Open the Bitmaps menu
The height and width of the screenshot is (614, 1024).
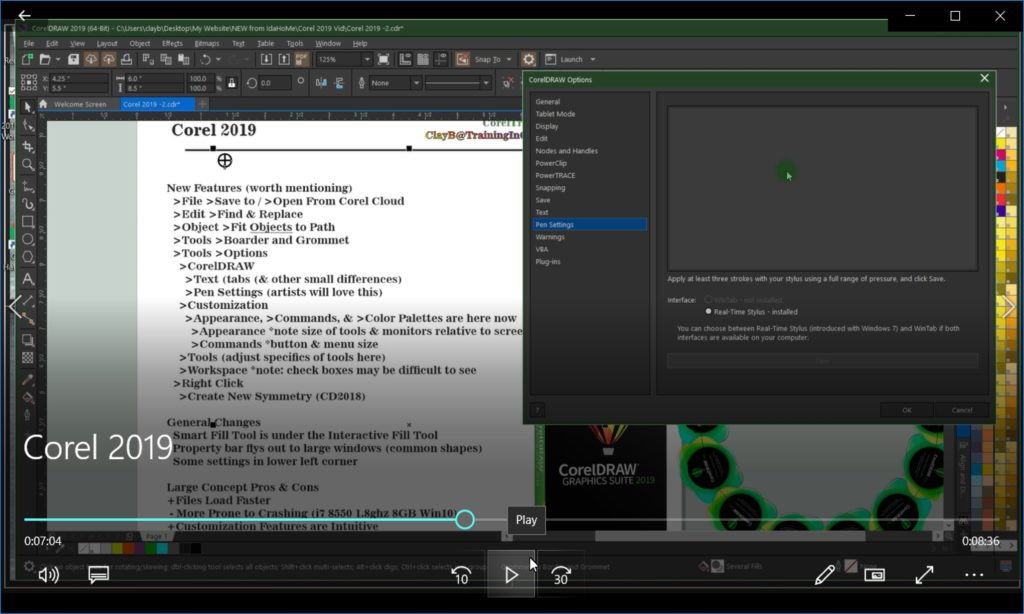coord(207,43)
